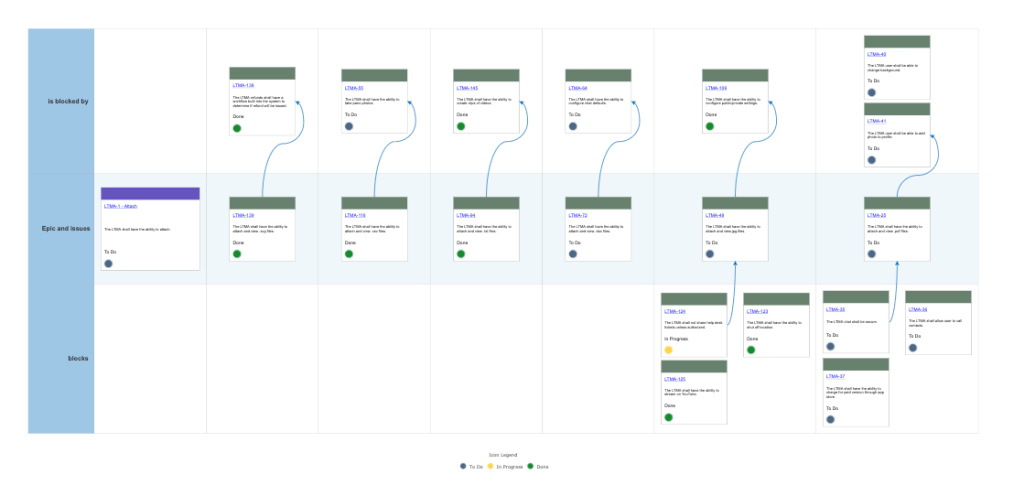Click the Done status icon on LTMA-125

[x=669, y=417]
